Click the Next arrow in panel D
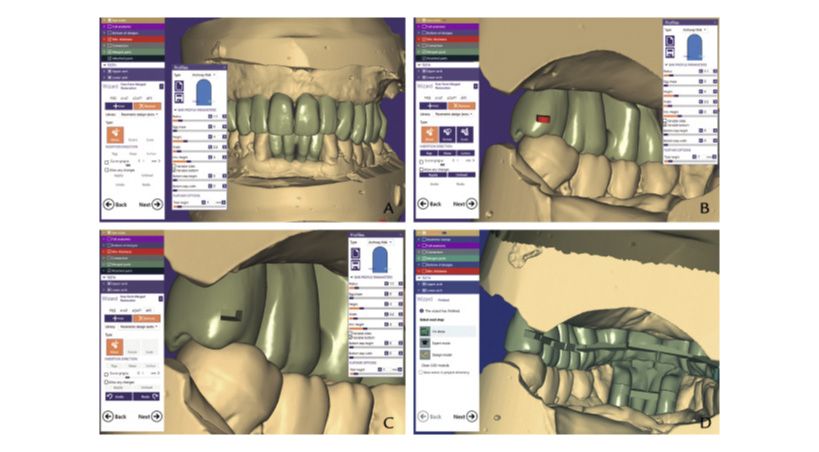 [x=471, y=415]
